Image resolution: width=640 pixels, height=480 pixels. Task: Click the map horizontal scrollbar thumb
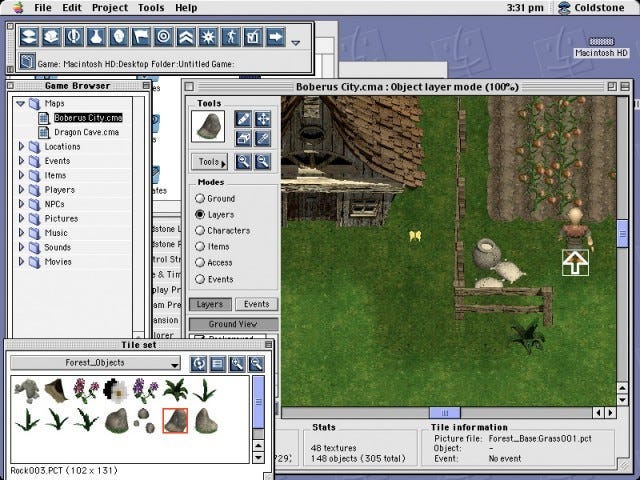click(445, 413)
